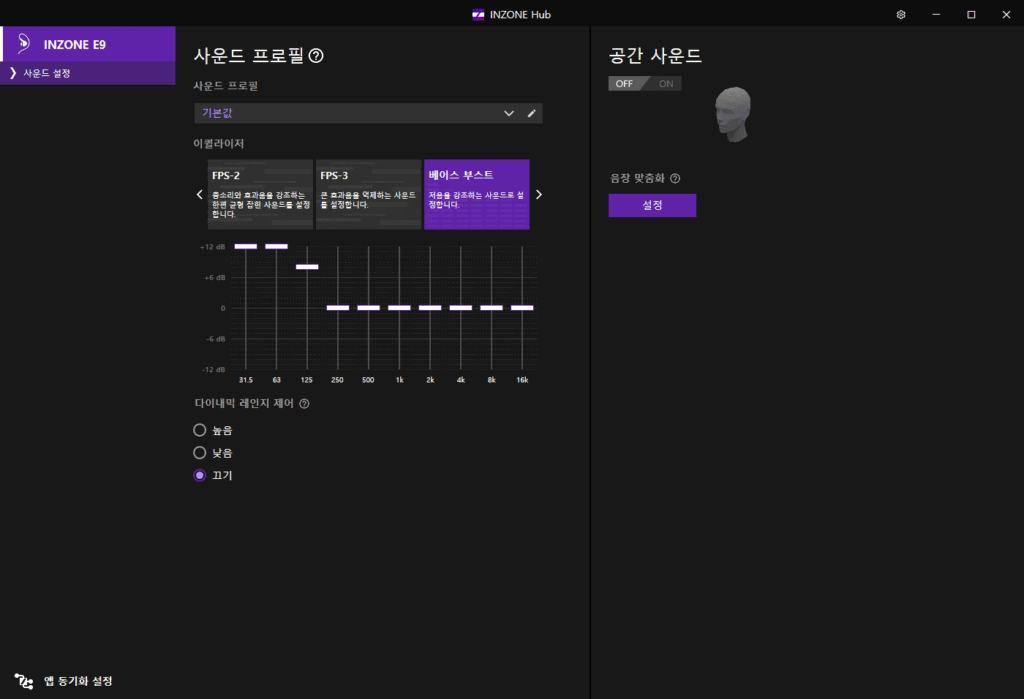Screen dimensions: 1024x699
Task: Click help icon next to 음장 맞춤화
Action: [x=675, y=179]
